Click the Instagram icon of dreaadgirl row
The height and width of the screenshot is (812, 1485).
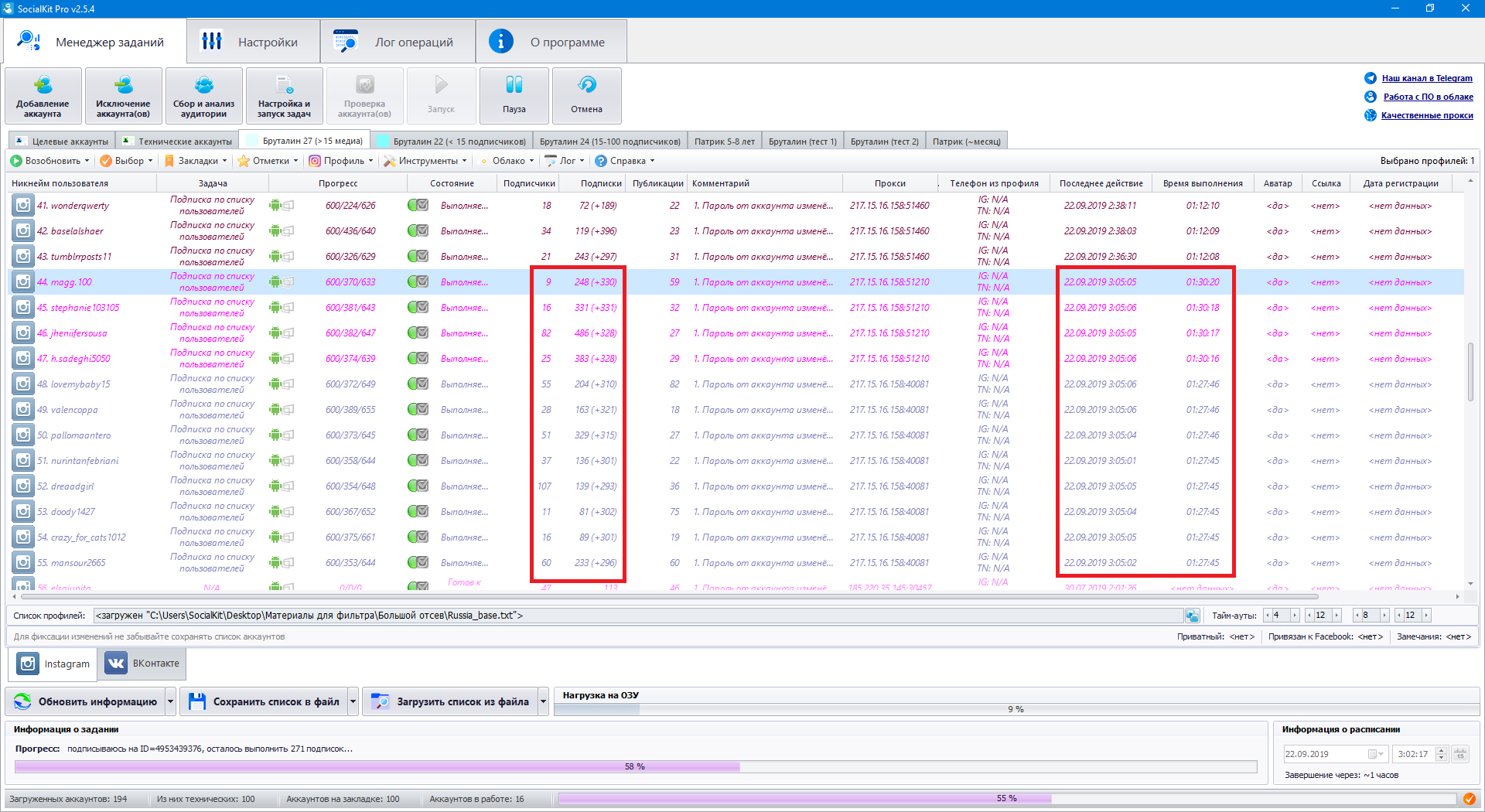[x=23, y=486]
